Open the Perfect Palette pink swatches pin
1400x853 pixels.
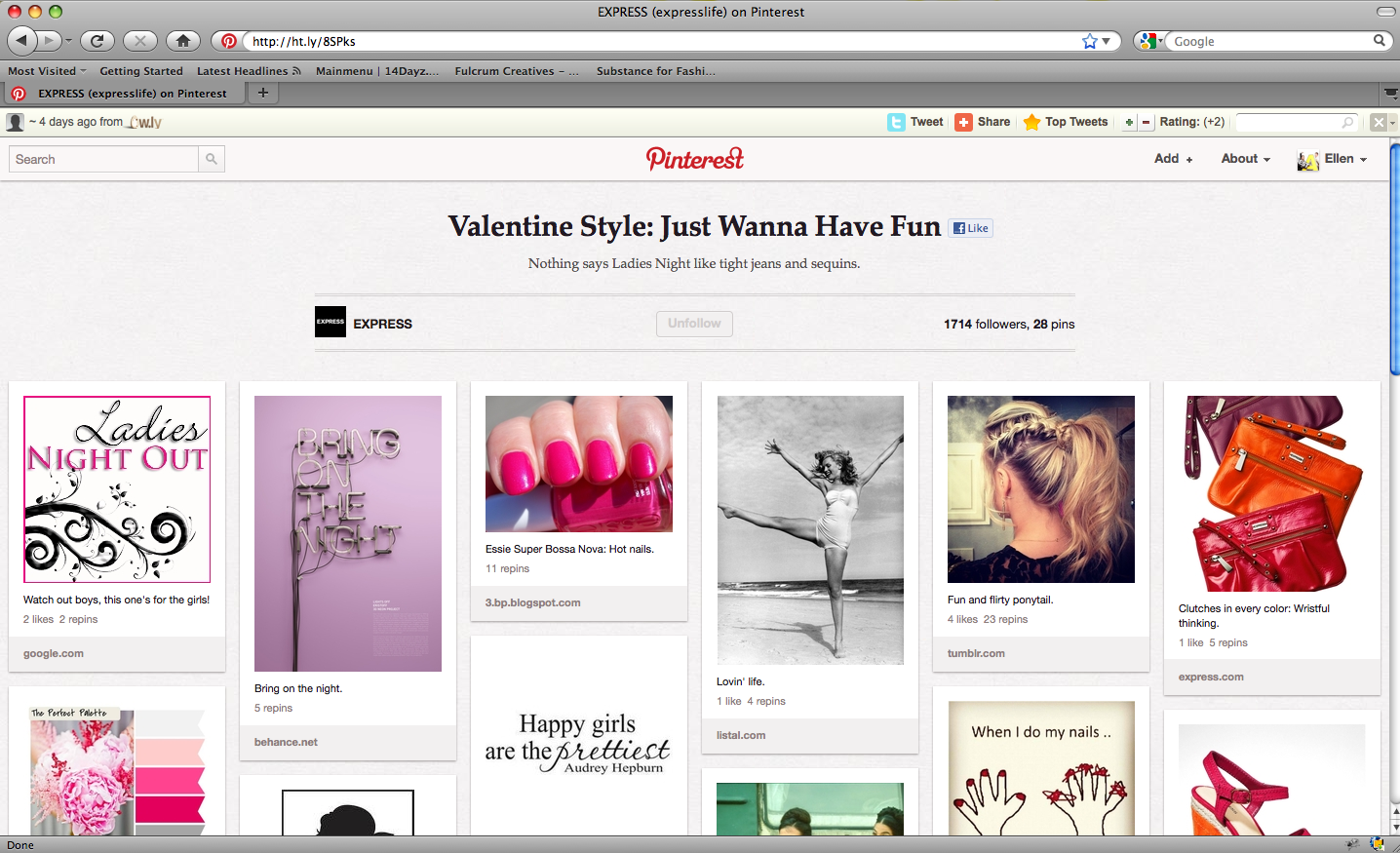click(x=117, y=770)
